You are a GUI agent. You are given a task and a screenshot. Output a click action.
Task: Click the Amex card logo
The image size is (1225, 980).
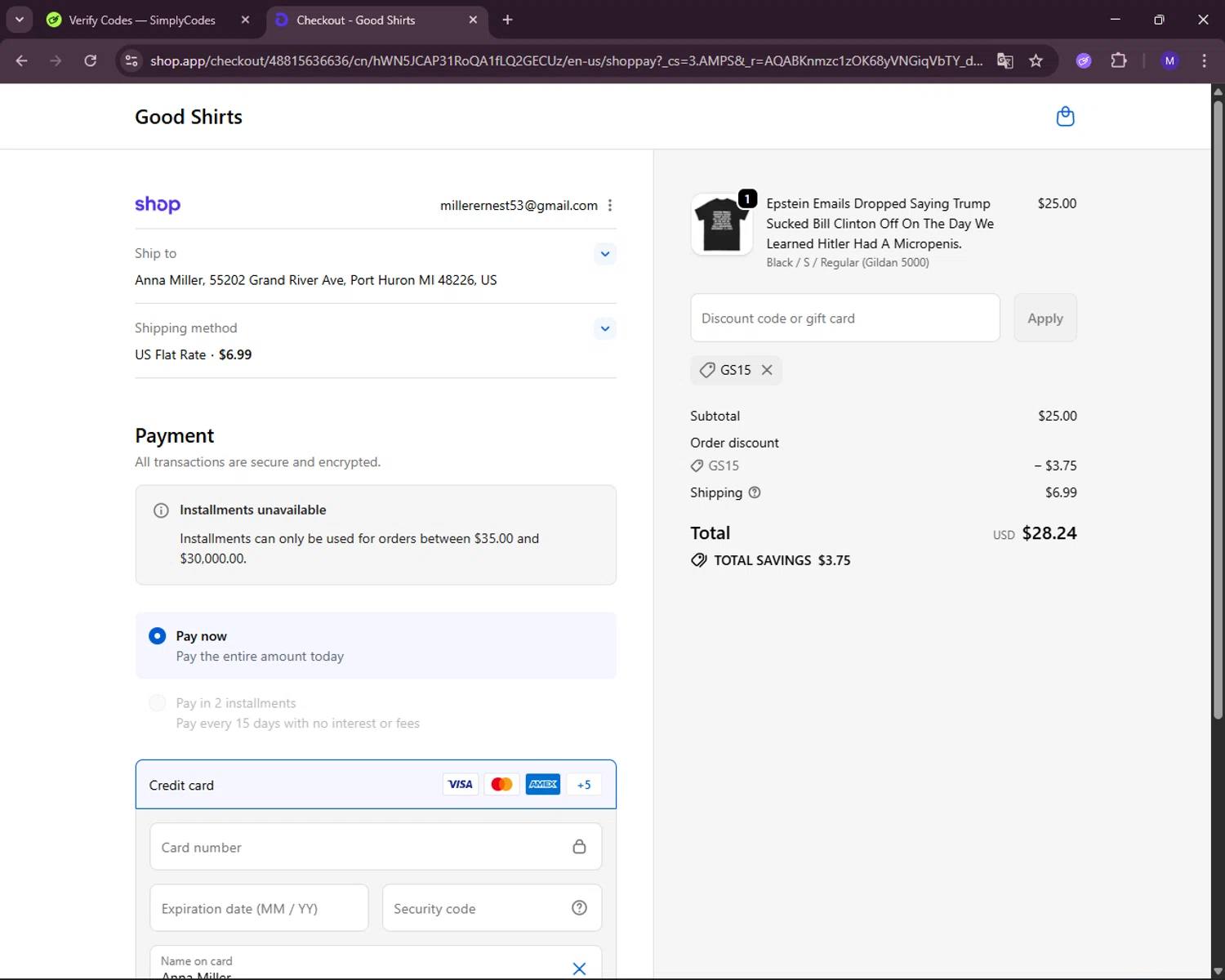(543, 784)
